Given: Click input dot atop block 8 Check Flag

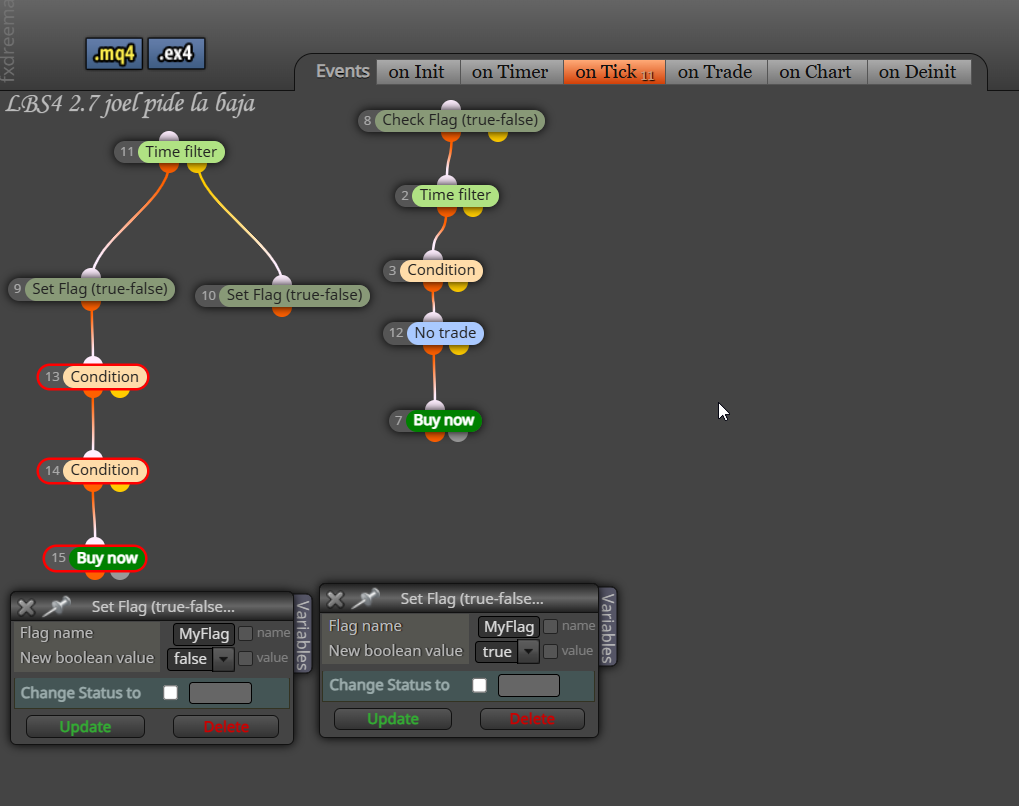Looking at the screenshot, I should tap(451, 106).
